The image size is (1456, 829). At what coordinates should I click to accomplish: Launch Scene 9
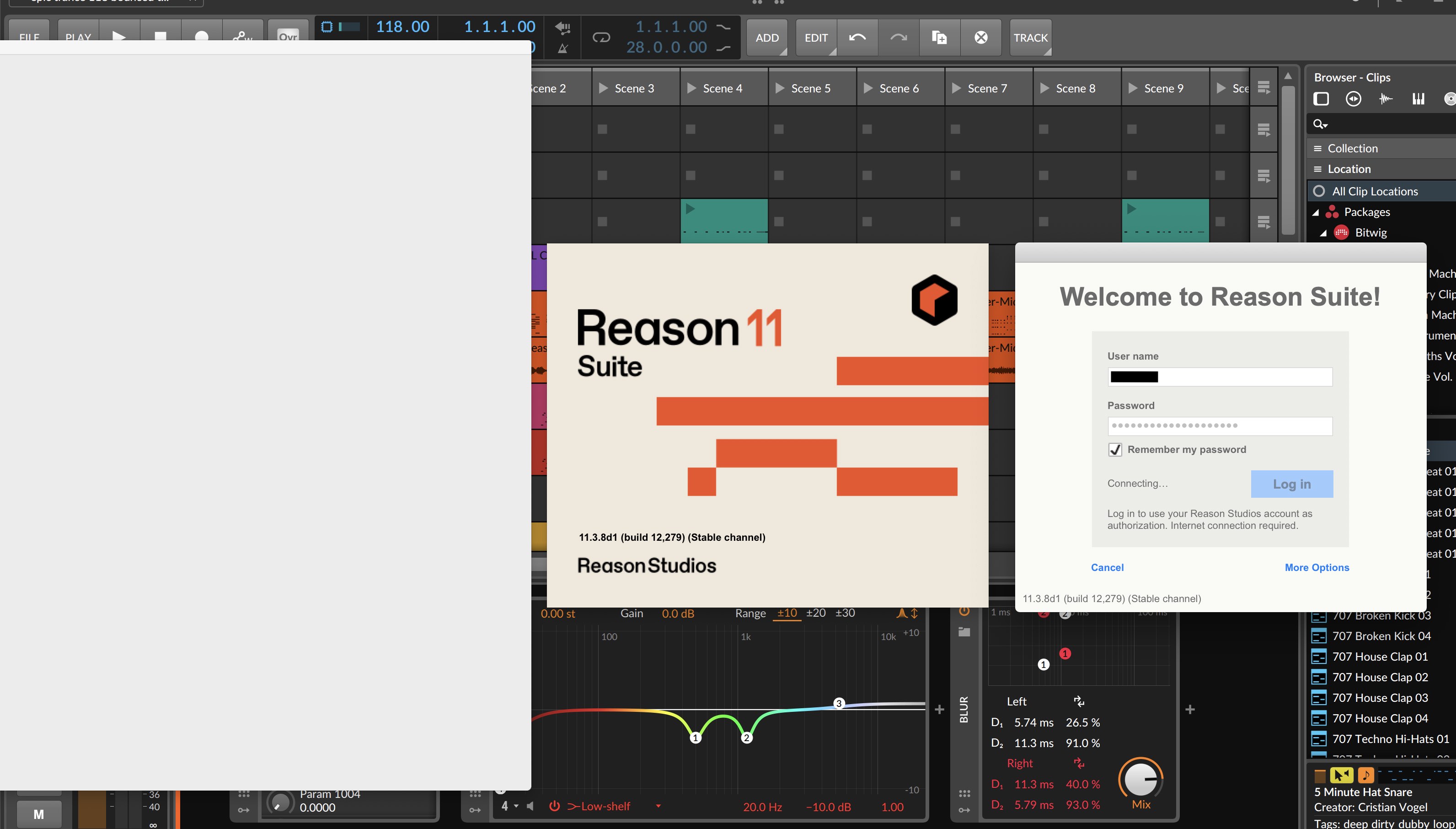click(x=1133, y=88)
